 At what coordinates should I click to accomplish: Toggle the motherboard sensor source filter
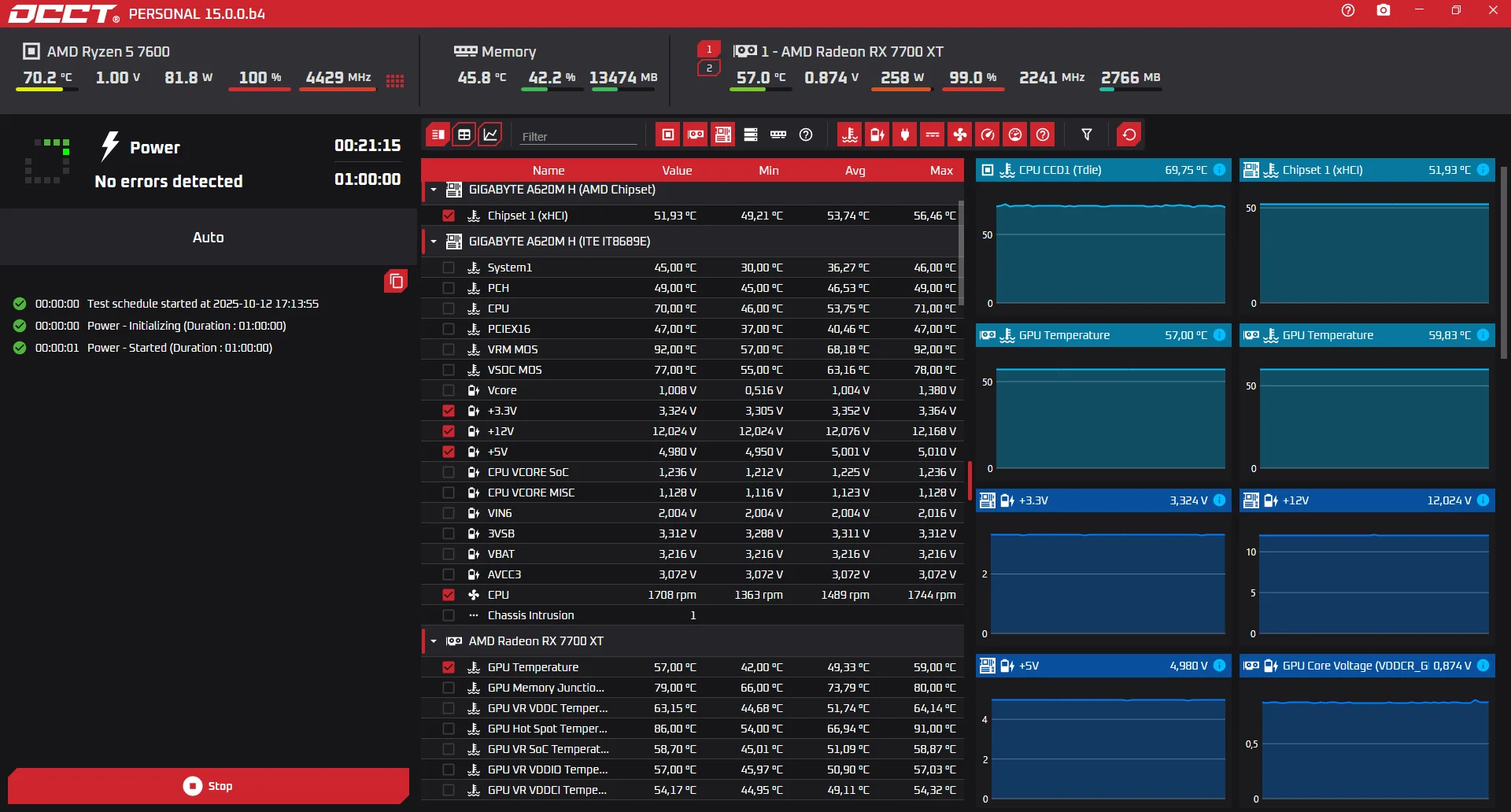[723, 135]
